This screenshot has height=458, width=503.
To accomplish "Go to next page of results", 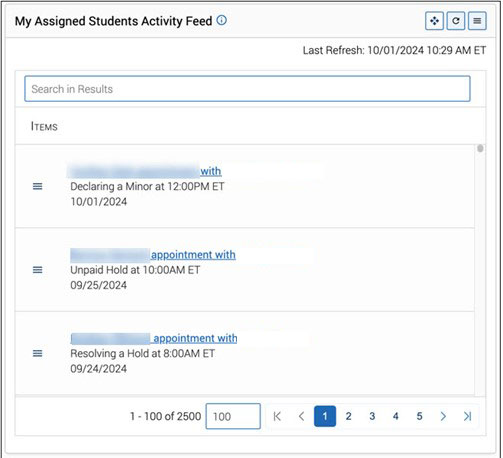I will pos(443,416).
